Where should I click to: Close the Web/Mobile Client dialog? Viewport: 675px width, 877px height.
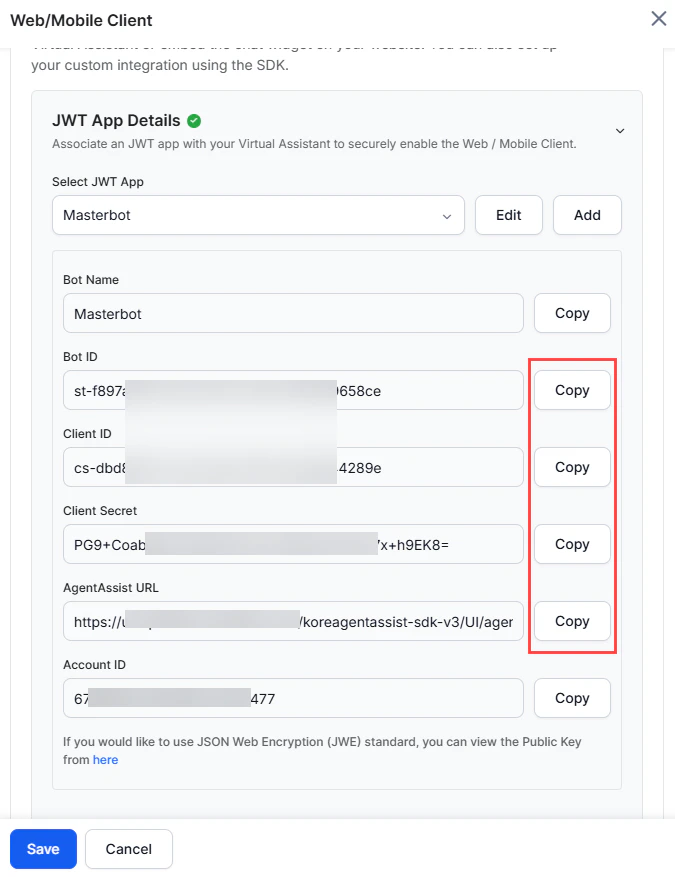coord(658,18)
